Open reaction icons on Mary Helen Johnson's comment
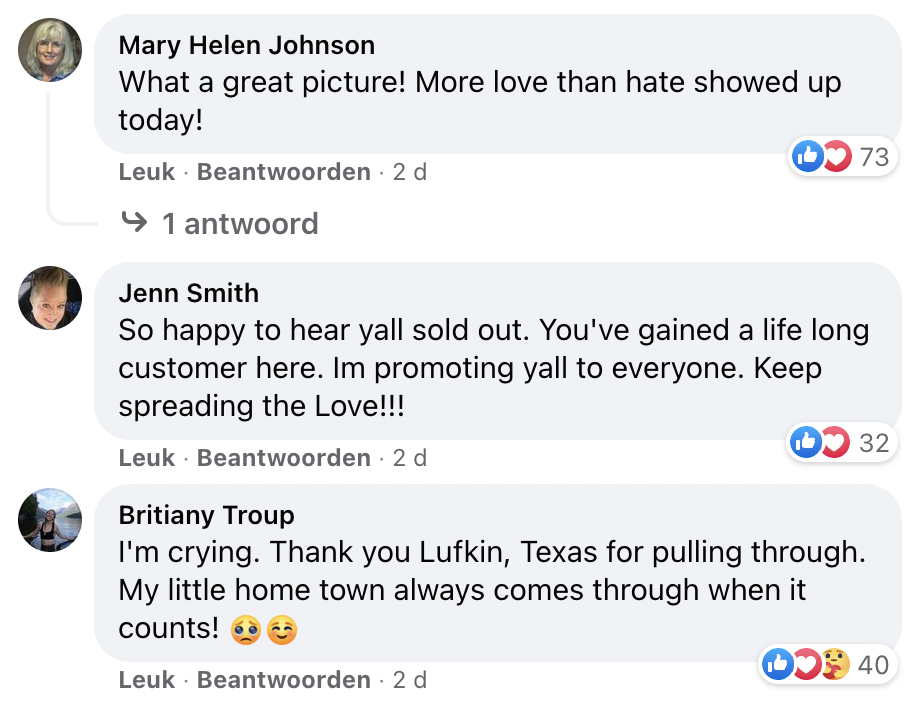Screen dimensions: 908x702 point(821,156)
